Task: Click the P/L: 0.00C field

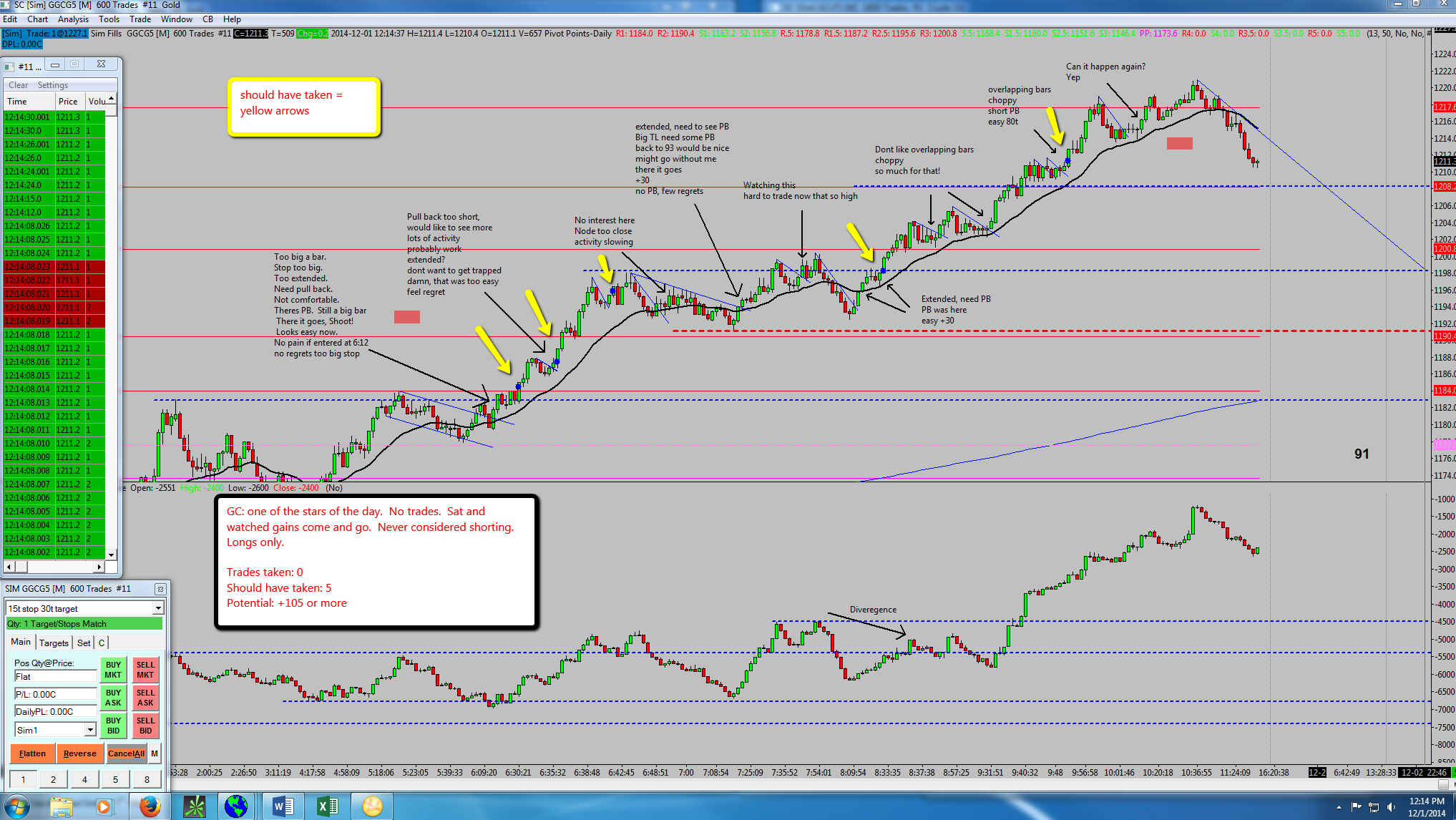Action: [x=55, y=694]
